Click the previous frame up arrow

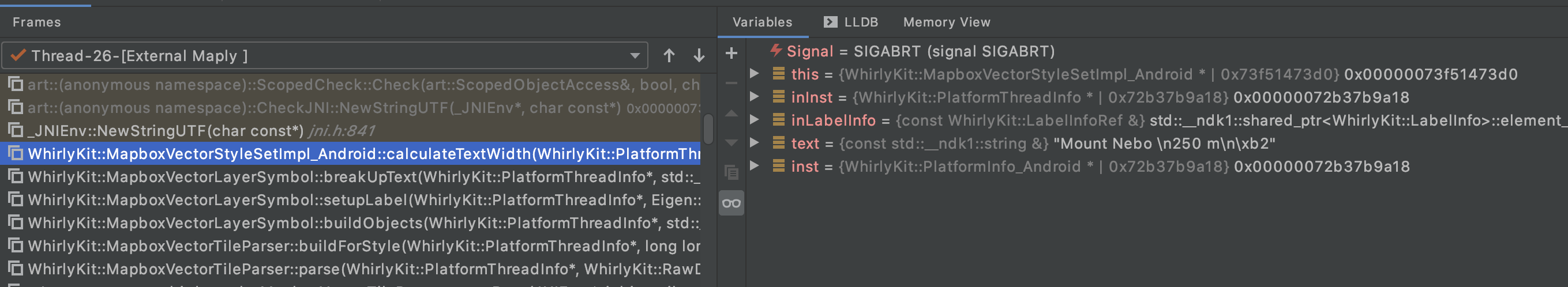(669, 55)
